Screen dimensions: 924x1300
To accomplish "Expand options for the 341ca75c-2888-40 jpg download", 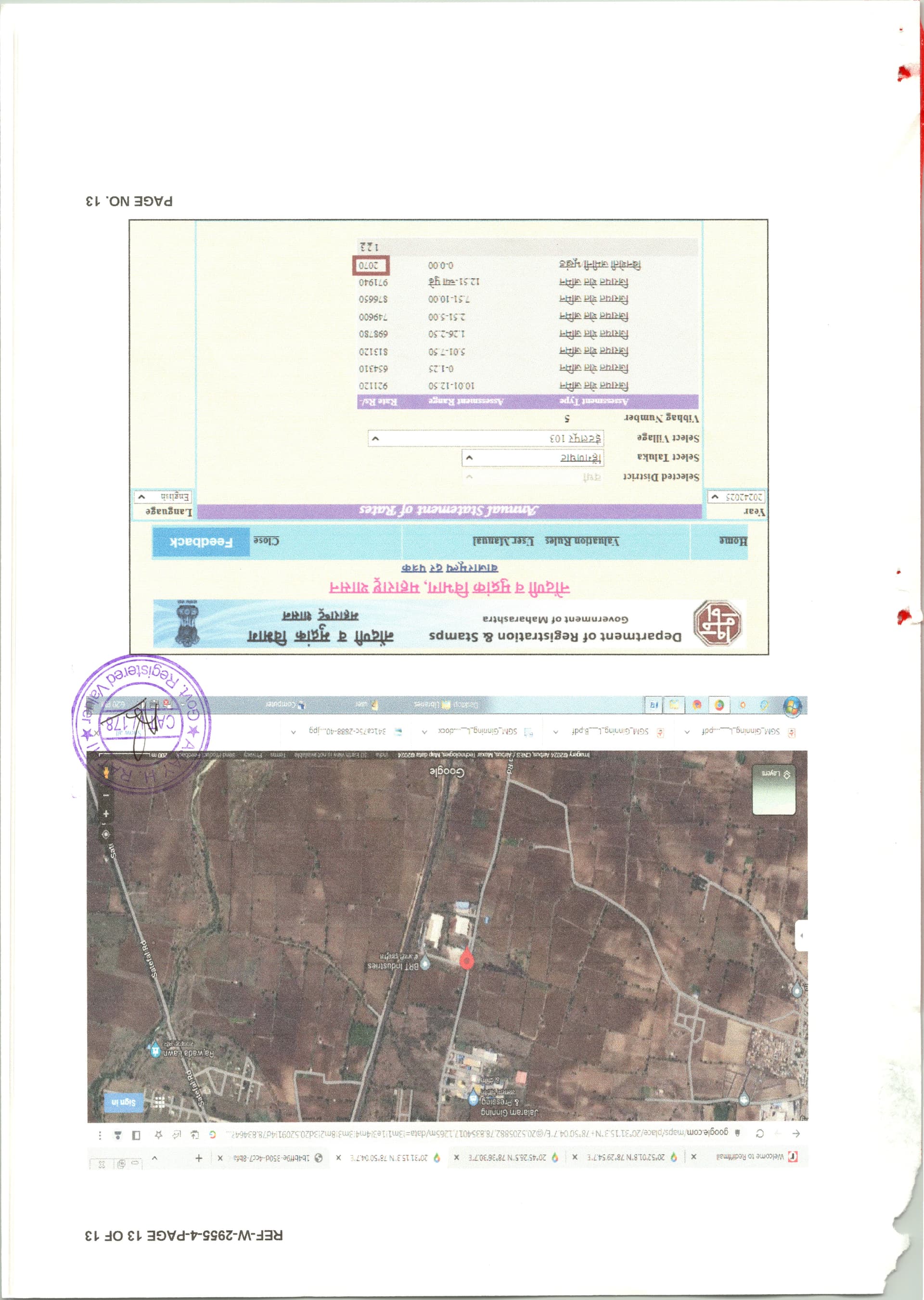I will (293, 732).
